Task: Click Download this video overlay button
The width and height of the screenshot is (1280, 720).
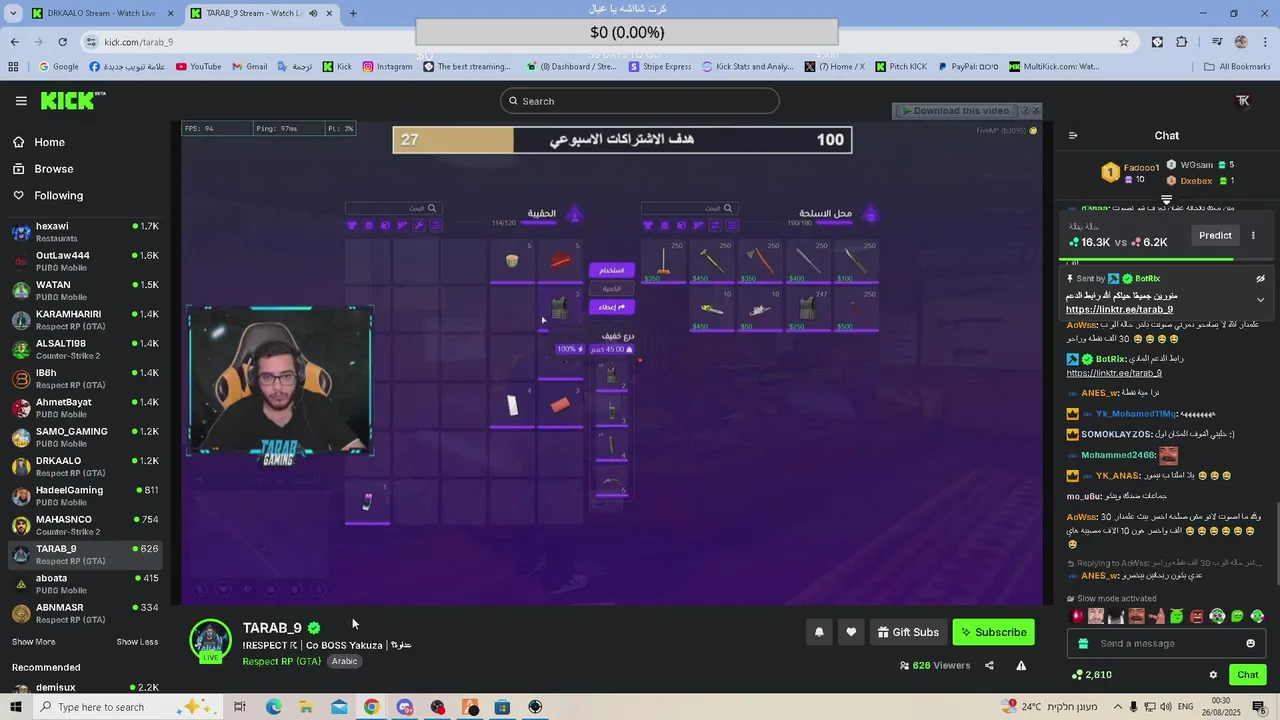Action: pyautogui.click(x=960, y=111)
